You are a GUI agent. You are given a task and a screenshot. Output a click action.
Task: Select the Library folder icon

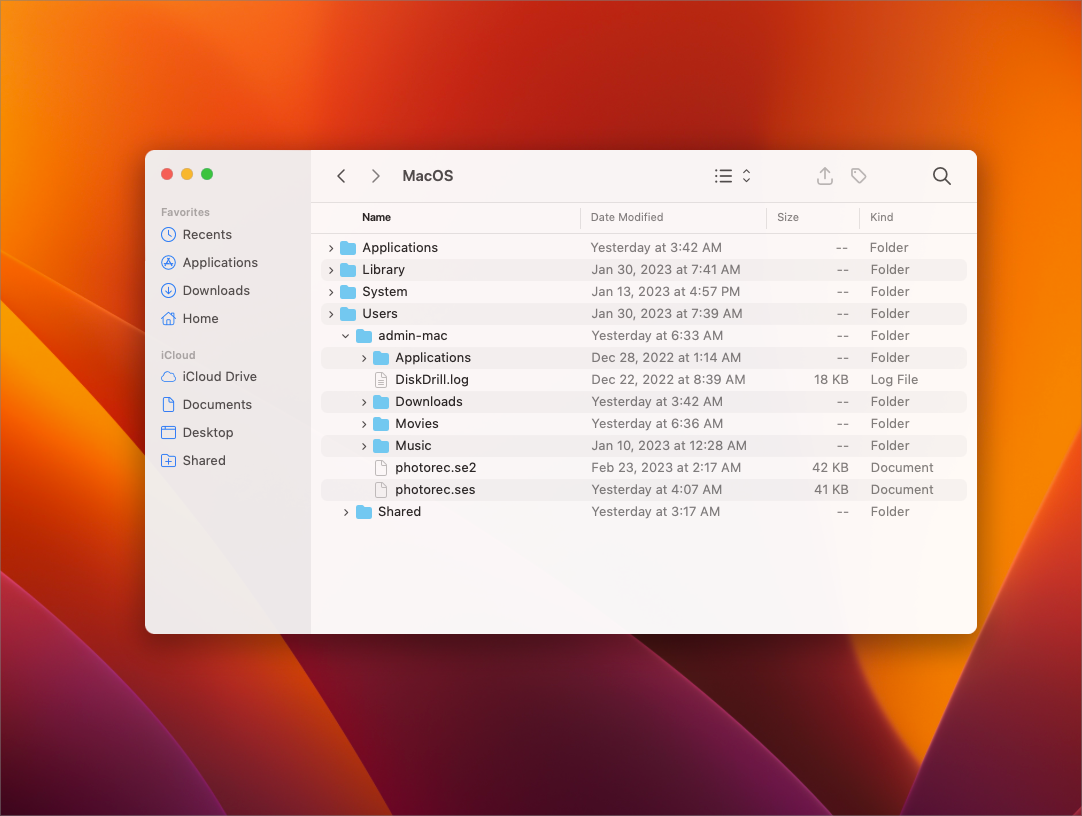click(348, 270)
